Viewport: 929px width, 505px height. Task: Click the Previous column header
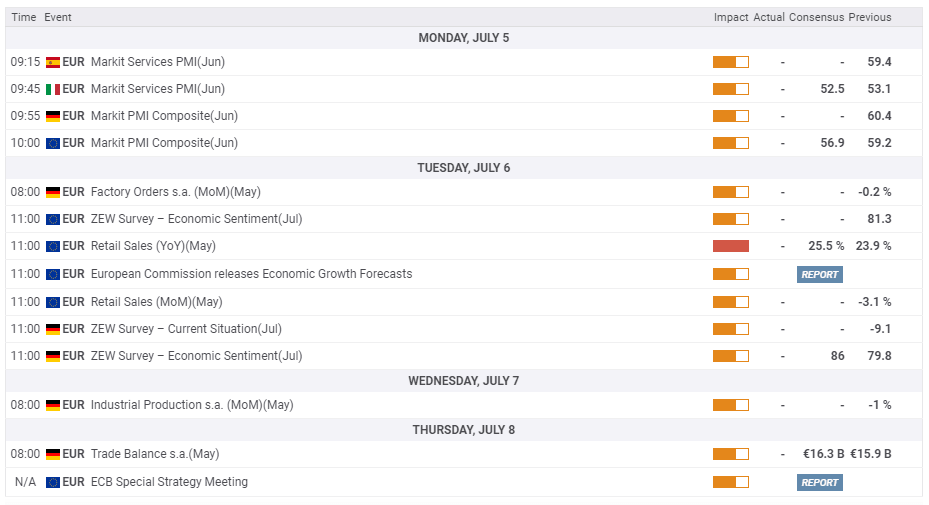[870, 17]
